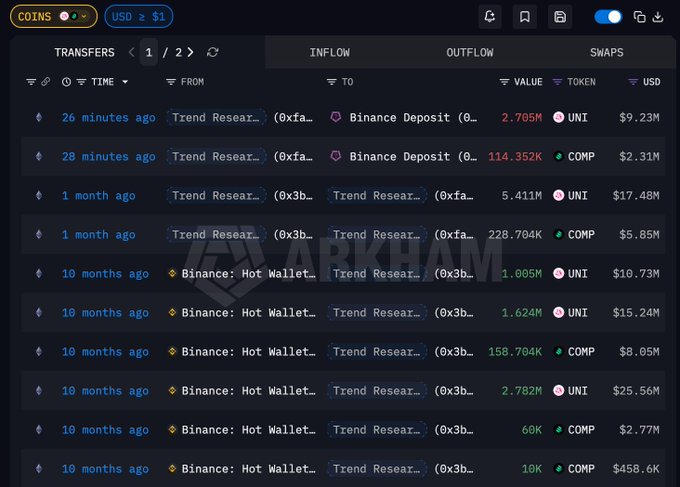The width and height of the screenshot is (680, 487).
Task: Switch to the OUTFLOW tab
Action: click(x=470, y=52)
